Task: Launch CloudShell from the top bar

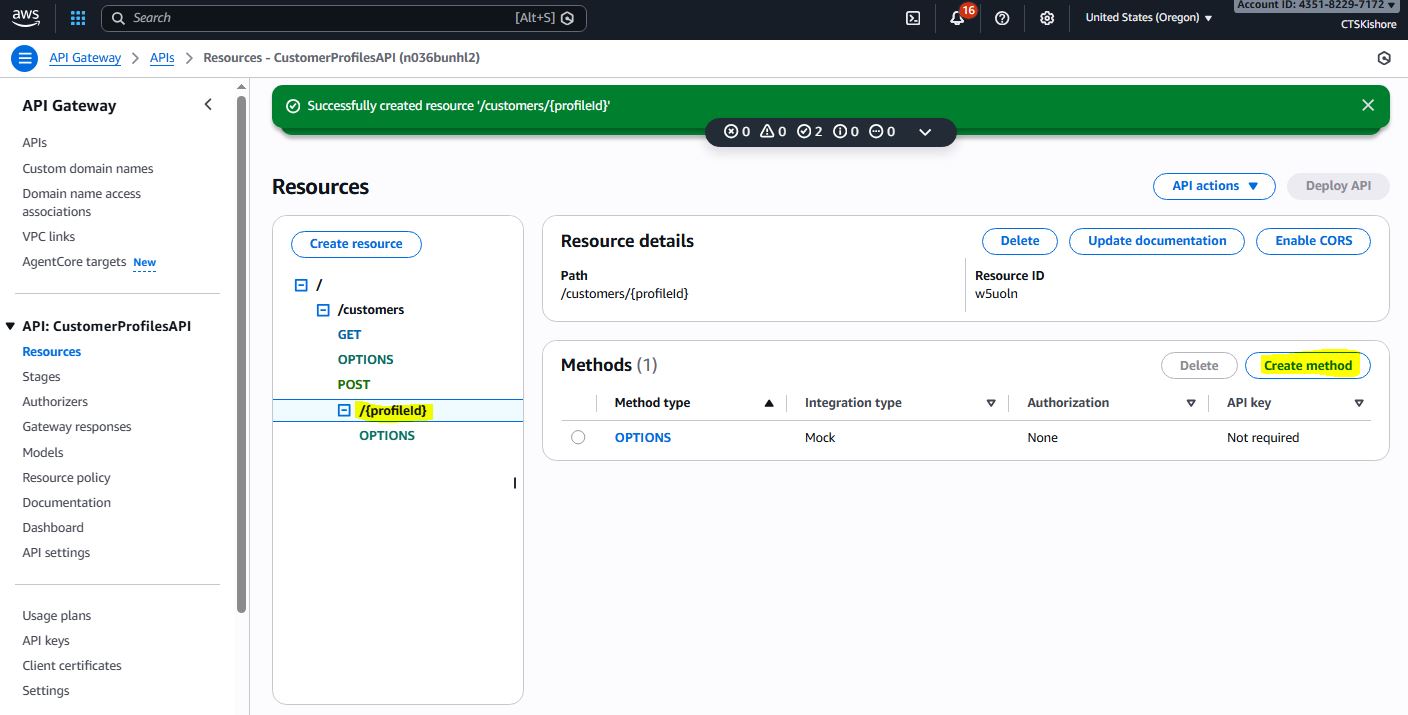Action: [912, 18]
